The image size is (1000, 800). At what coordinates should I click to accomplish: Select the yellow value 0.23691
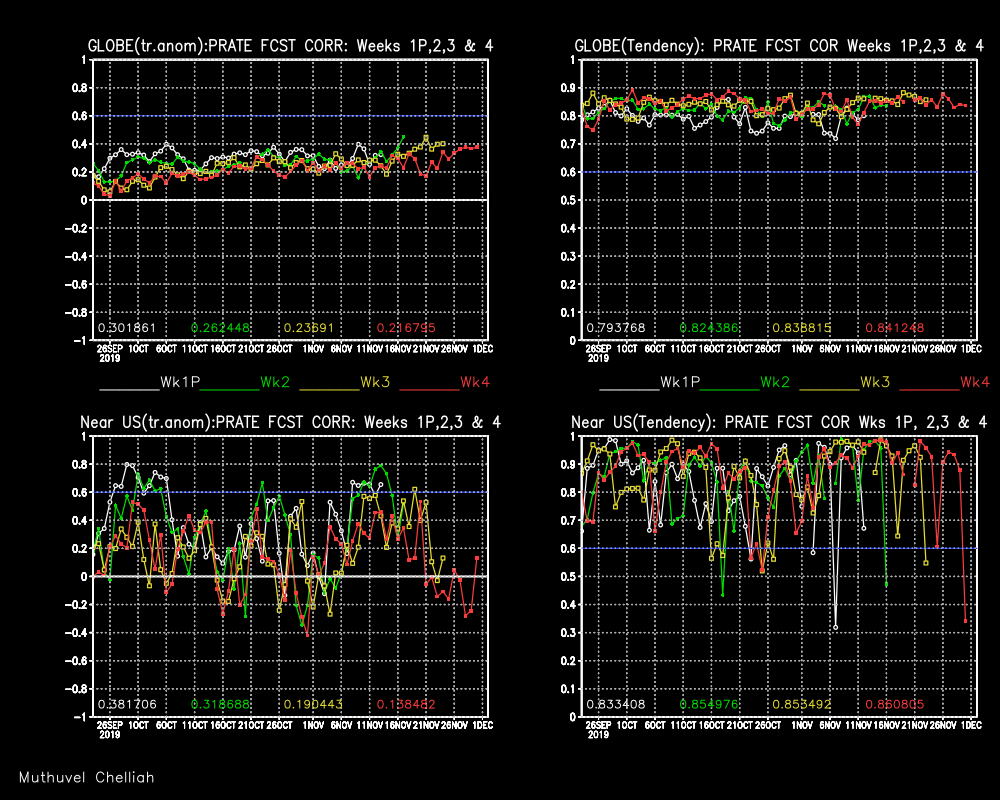[x=309, y=328]
